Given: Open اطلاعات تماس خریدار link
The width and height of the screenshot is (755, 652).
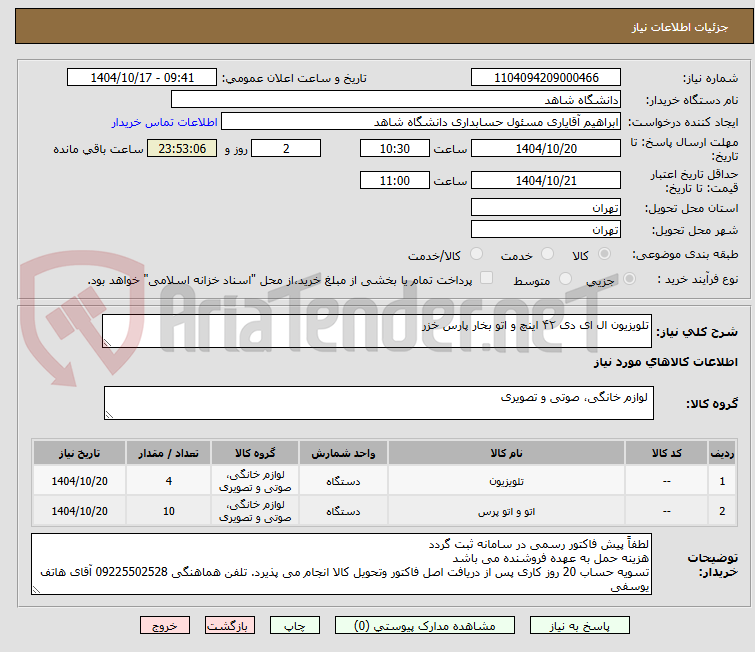Looking at the screenshot, I should 165,122.
